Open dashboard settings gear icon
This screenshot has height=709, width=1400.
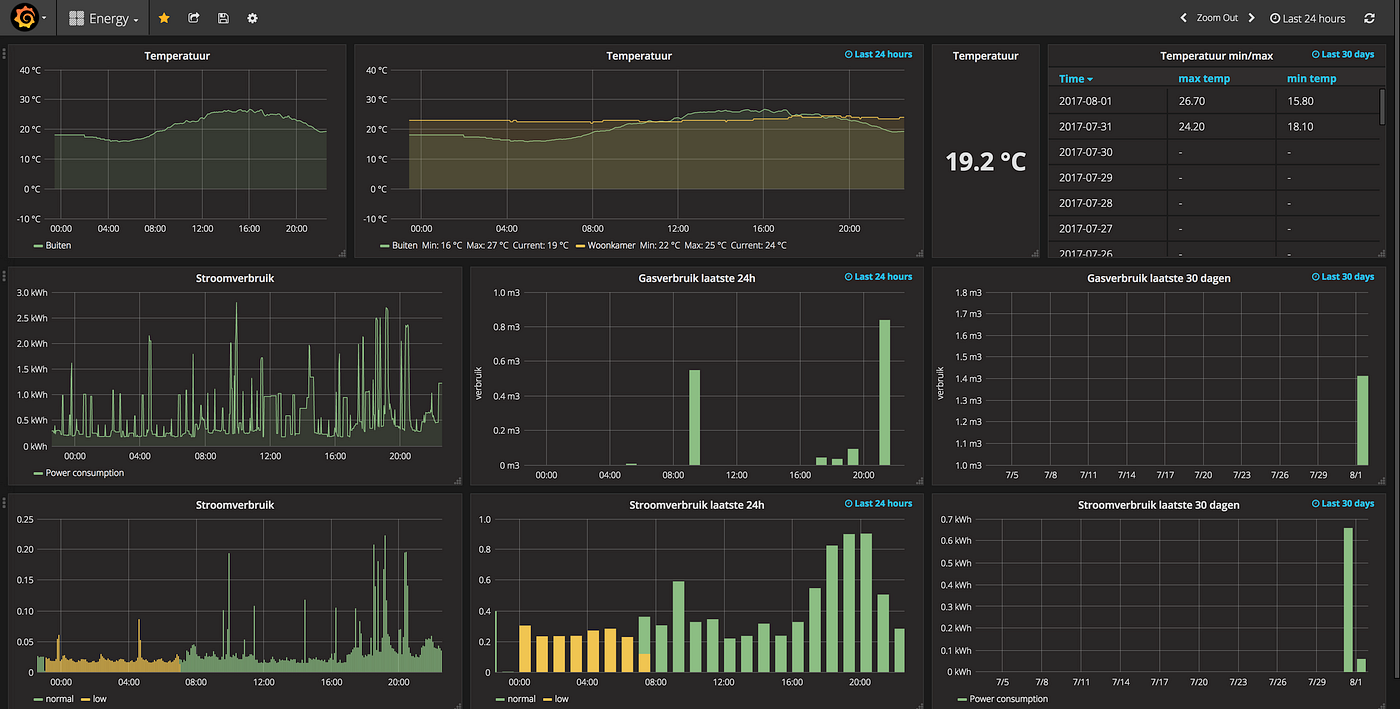(x=252, y=18)
